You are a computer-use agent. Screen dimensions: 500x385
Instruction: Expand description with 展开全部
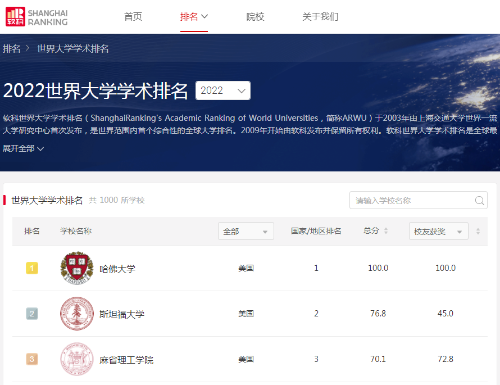click(23, 148)
